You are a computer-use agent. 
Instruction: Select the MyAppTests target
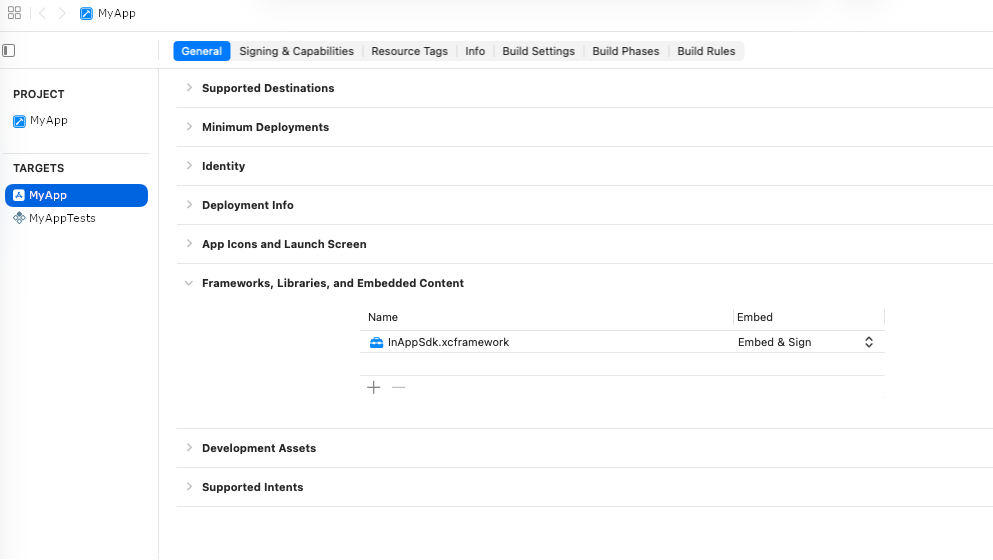pyautogui.click(x=62, y=218)
